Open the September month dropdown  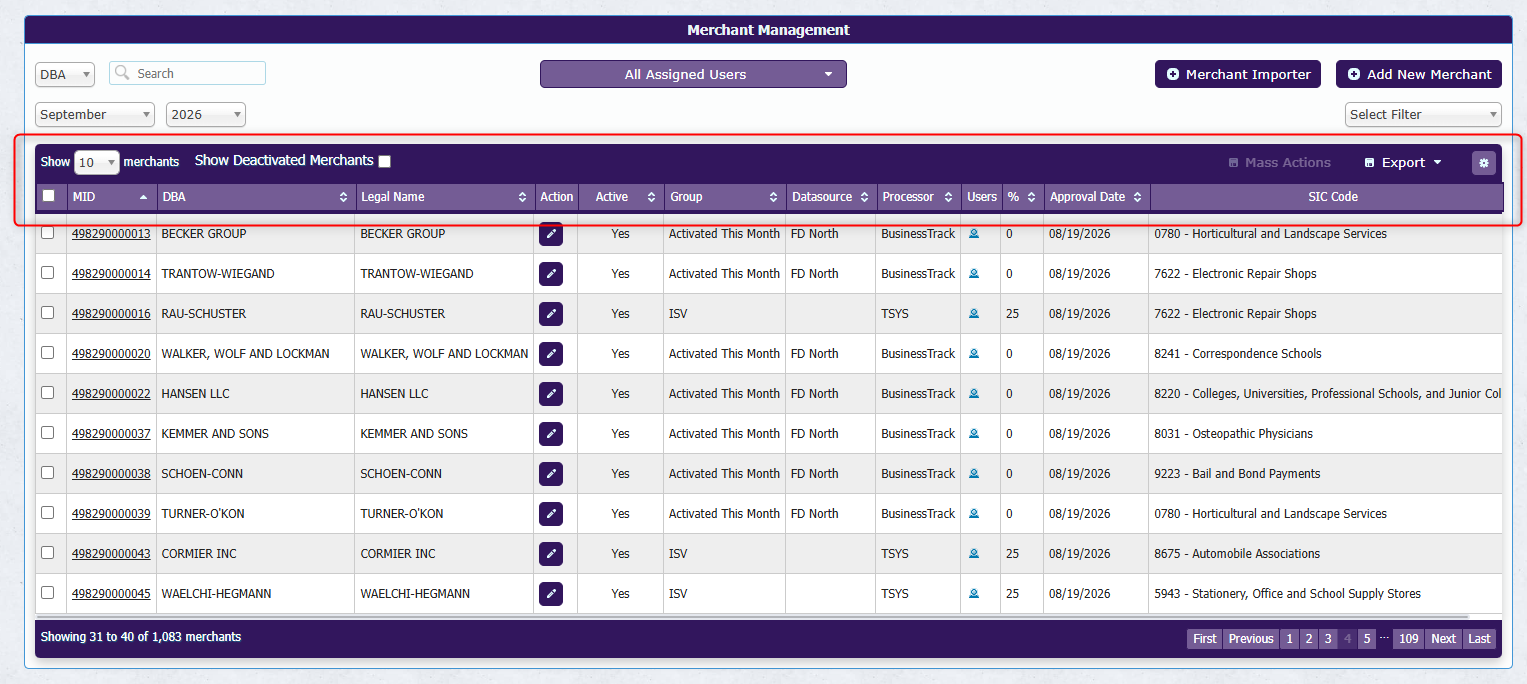pyautogui.click(x=95, y=115)
